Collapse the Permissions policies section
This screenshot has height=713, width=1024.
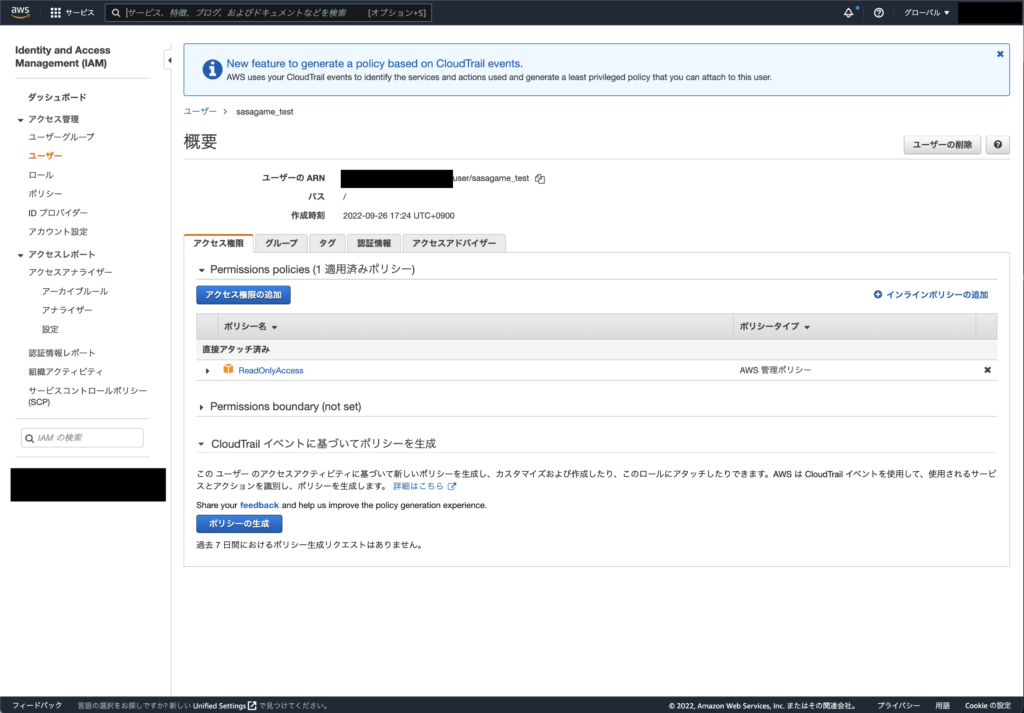[x=202, y=270]
